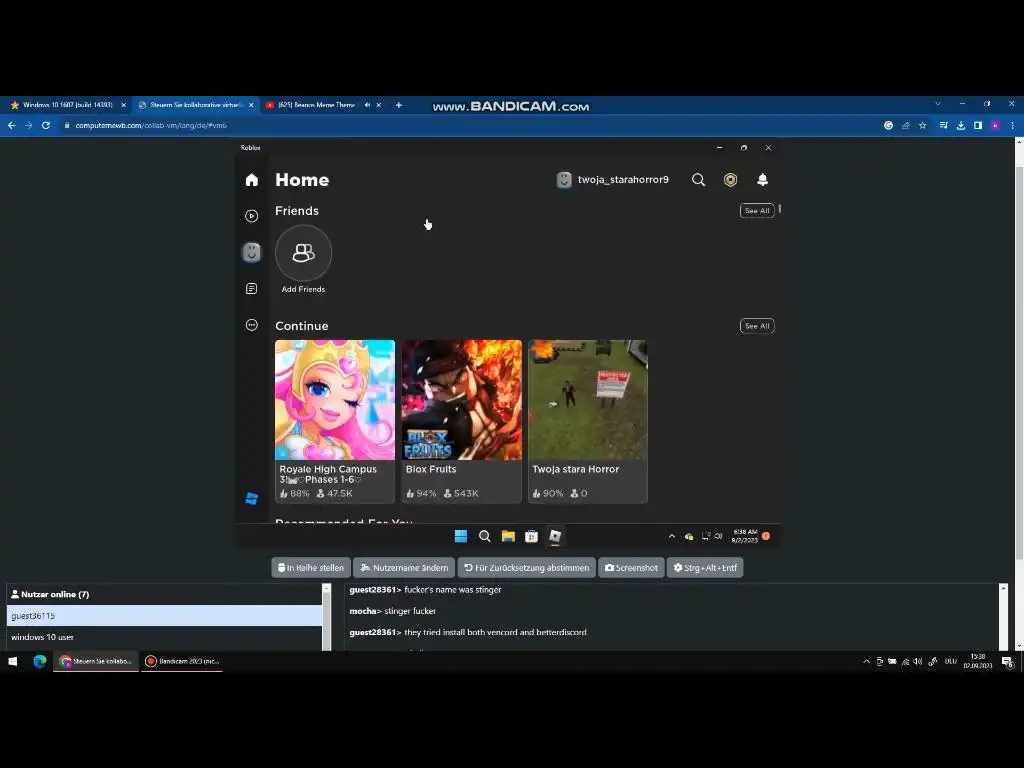
Task: Select windows 10 user in online list
Action: tap(164, 637)
